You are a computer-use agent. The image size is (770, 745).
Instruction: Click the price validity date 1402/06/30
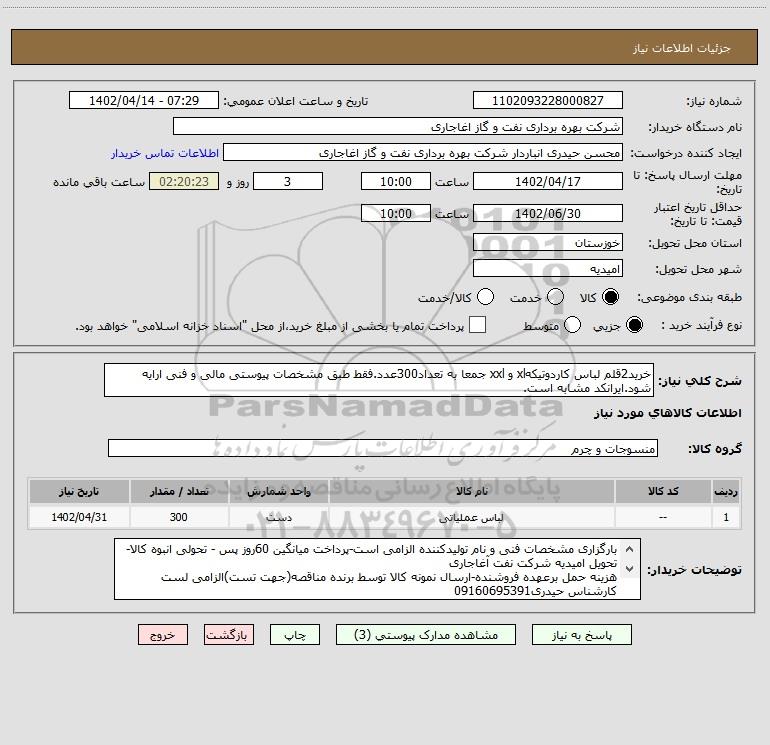pyautogui.click(x=548, y=213)
